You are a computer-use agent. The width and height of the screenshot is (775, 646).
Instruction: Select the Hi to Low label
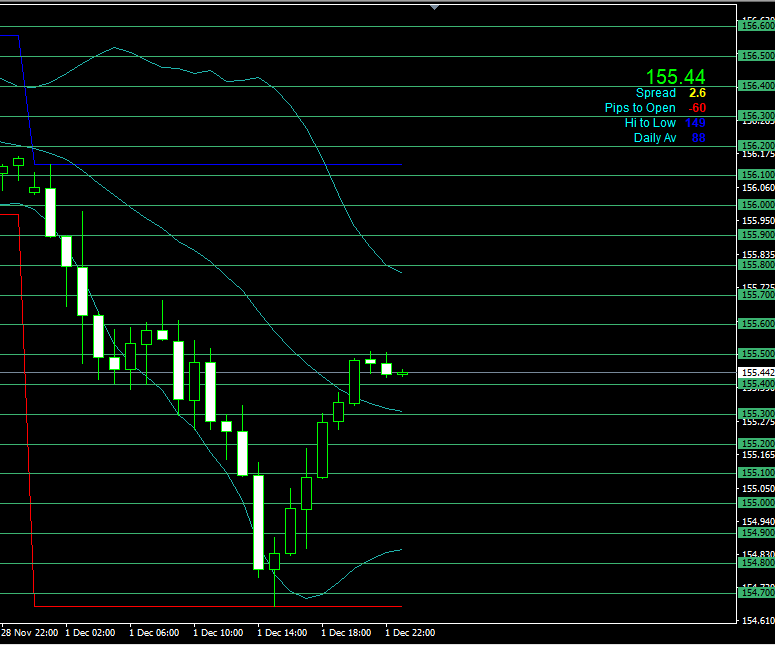[650, 123]
